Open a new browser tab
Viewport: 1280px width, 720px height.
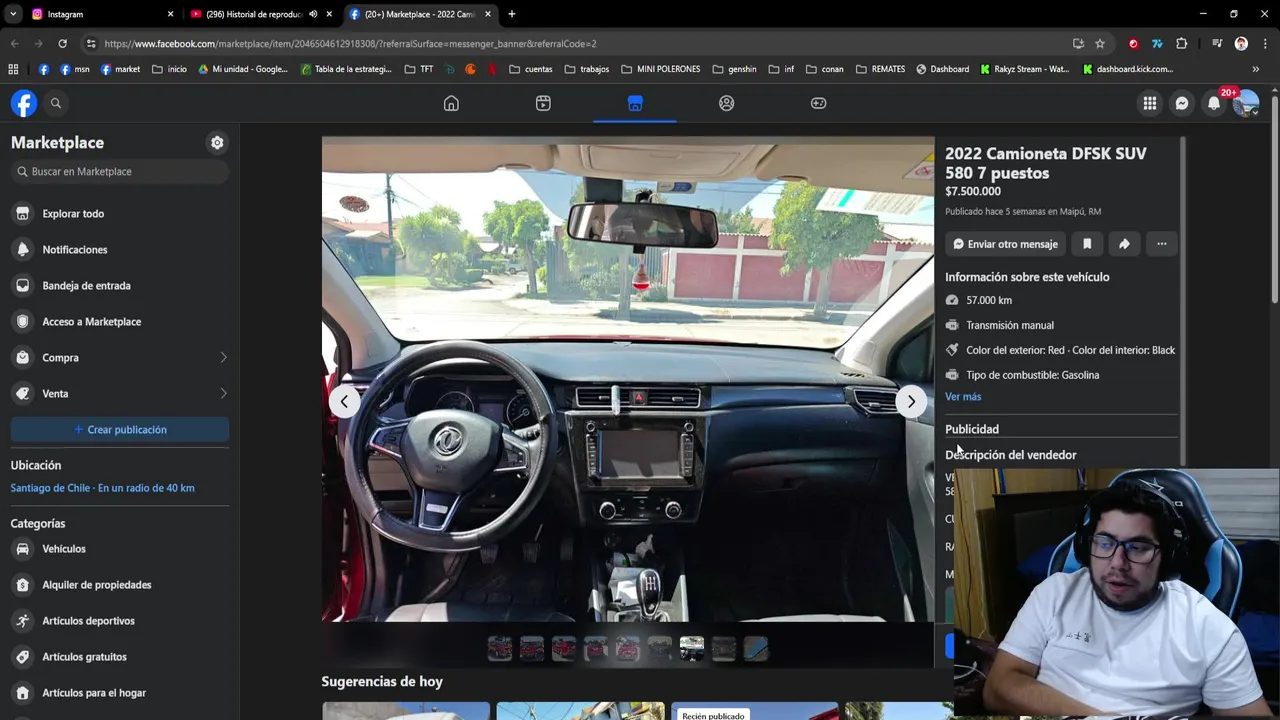(512, 14)
